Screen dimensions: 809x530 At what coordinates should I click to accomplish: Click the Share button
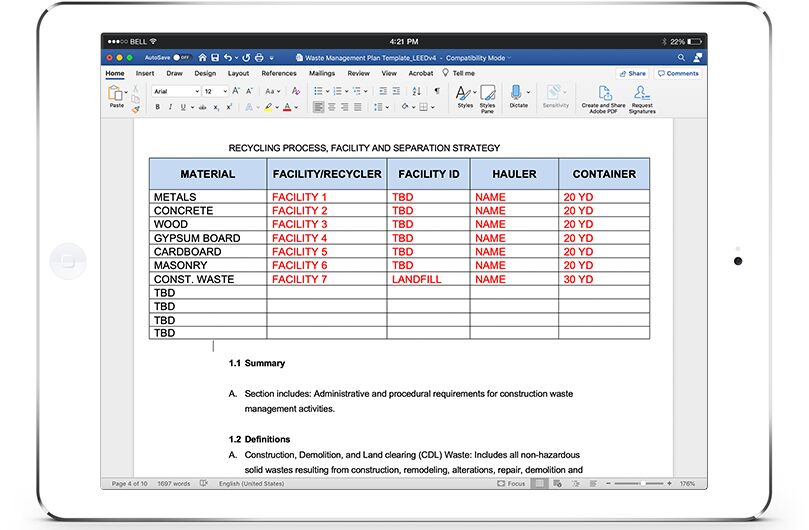click(x=632, y=73)
